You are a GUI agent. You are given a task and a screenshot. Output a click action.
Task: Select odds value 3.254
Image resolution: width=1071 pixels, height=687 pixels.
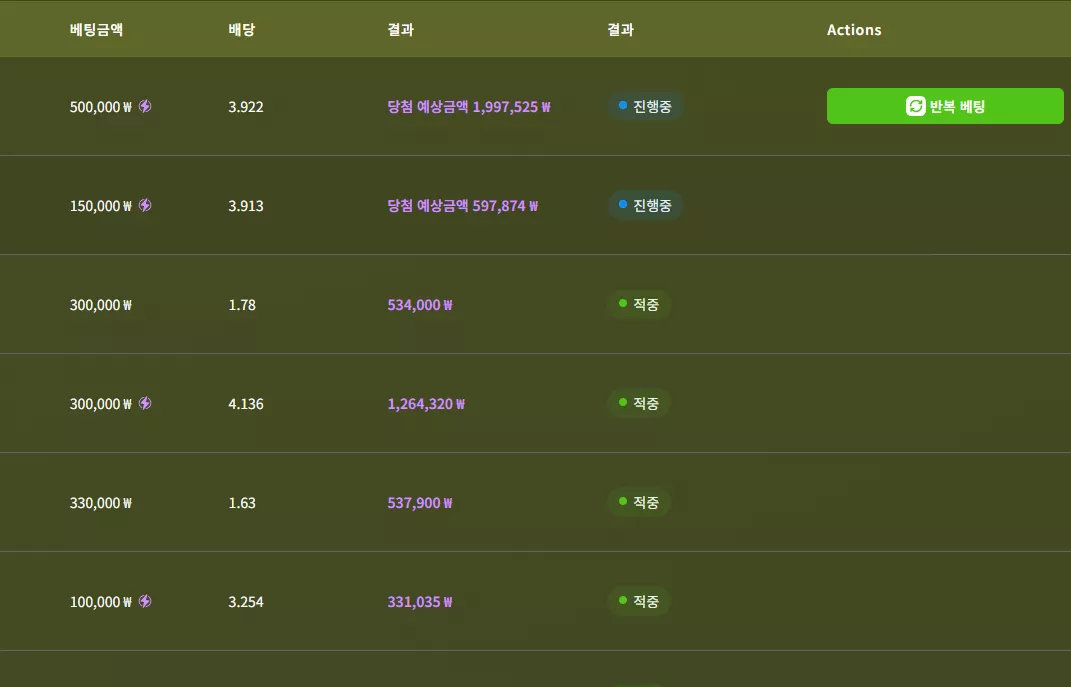click(246, 602)
